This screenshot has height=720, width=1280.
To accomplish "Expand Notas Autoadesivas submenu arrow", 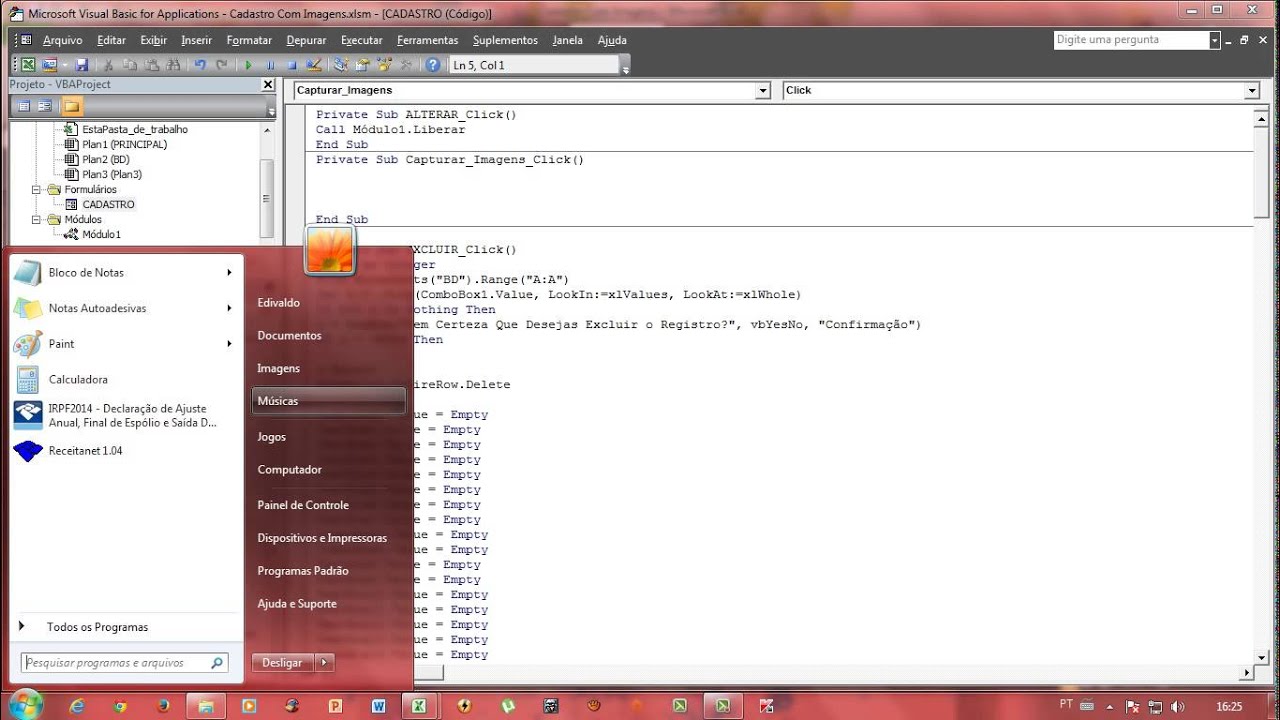I will pos(229,308).
